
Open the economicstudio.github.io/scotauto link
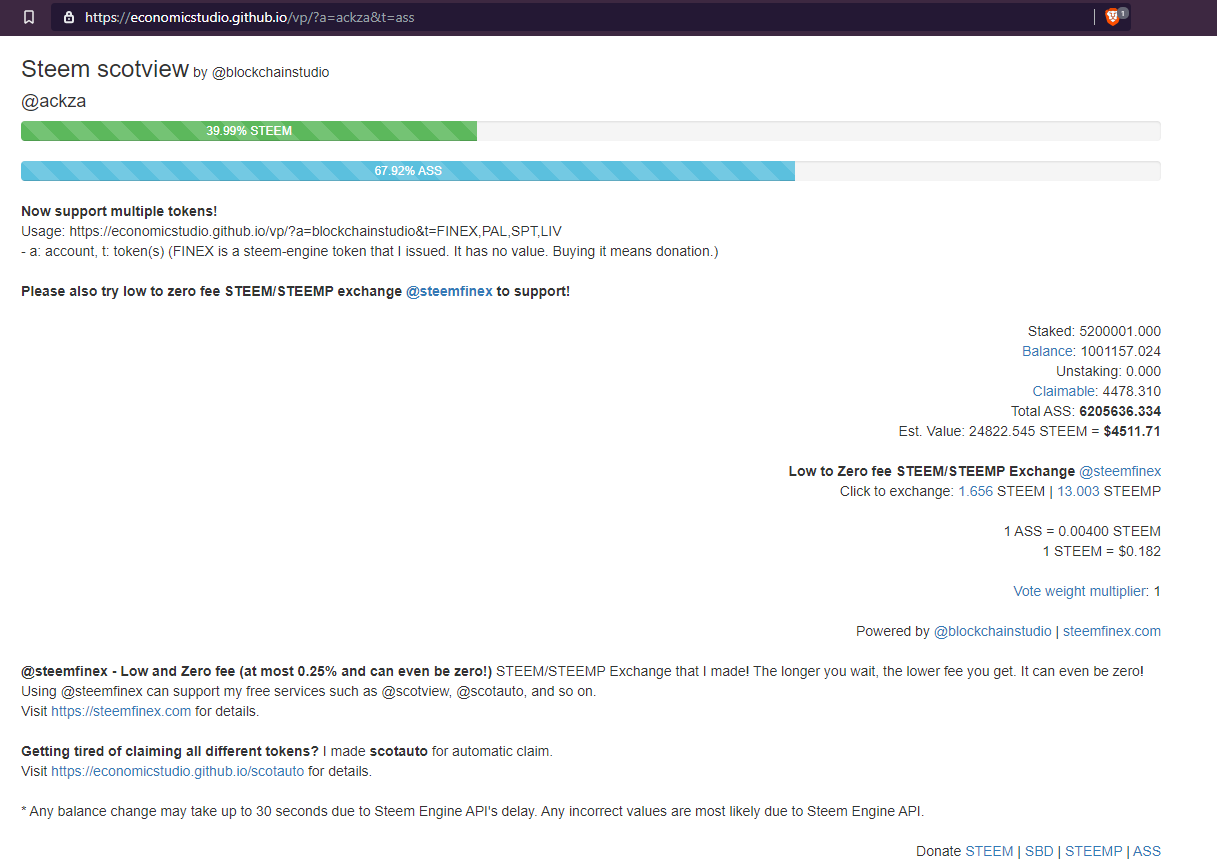177,772
